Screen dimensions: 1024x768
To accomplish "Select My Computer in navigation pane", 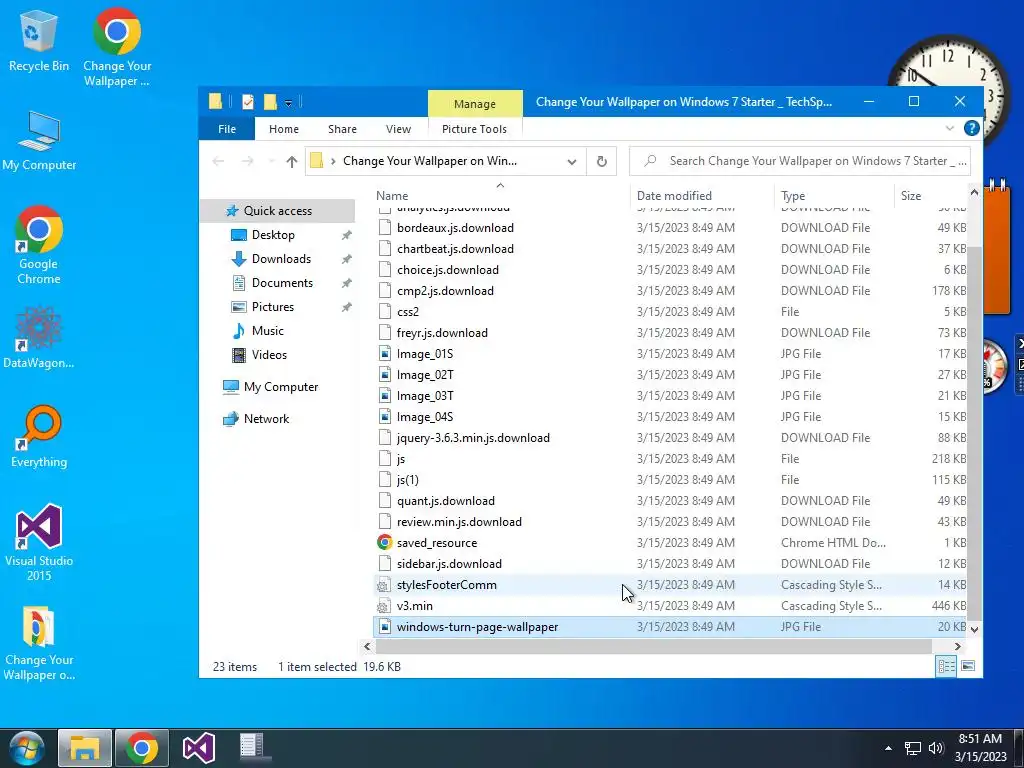I will [x=281, y=387].
